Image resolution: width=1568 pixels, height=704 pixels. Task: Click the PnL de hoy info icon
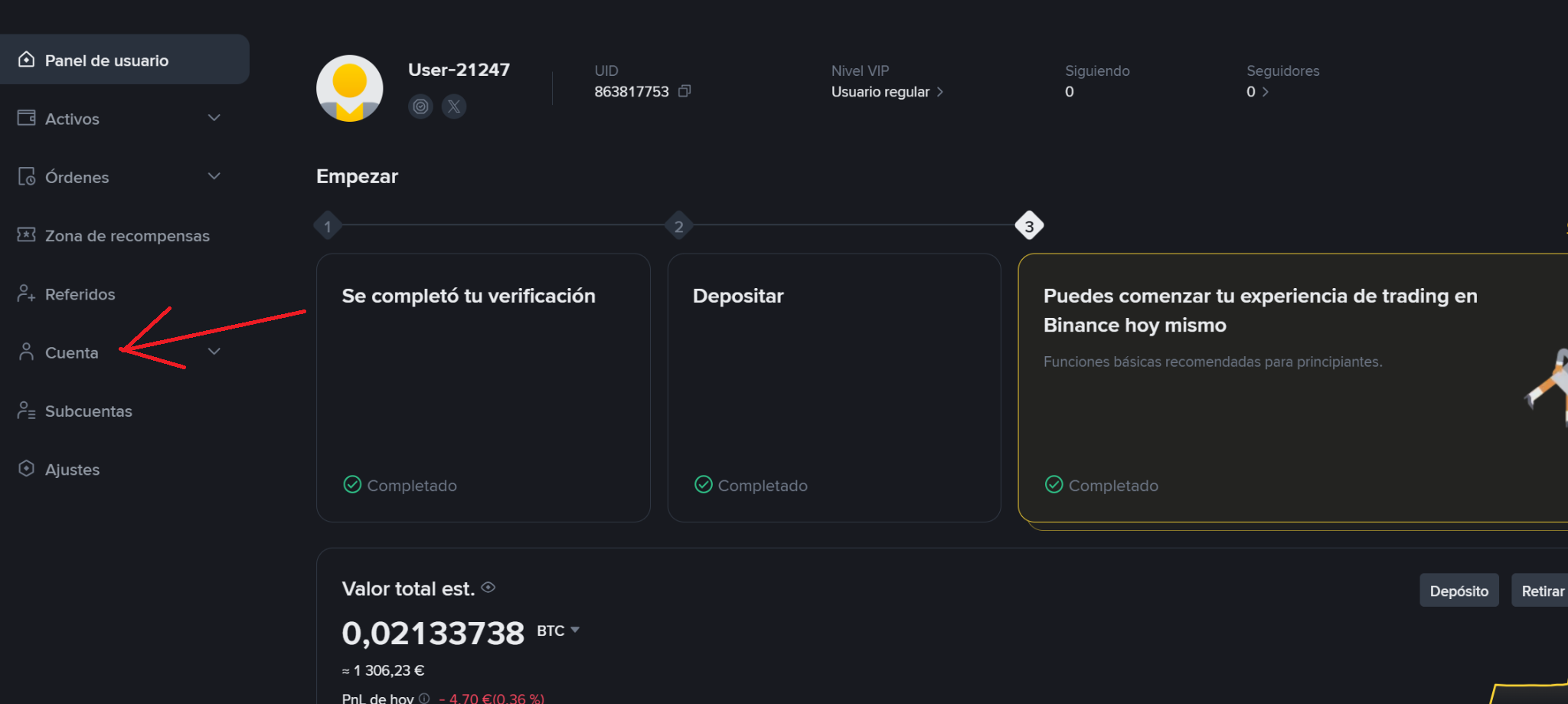tap(424, 698)
